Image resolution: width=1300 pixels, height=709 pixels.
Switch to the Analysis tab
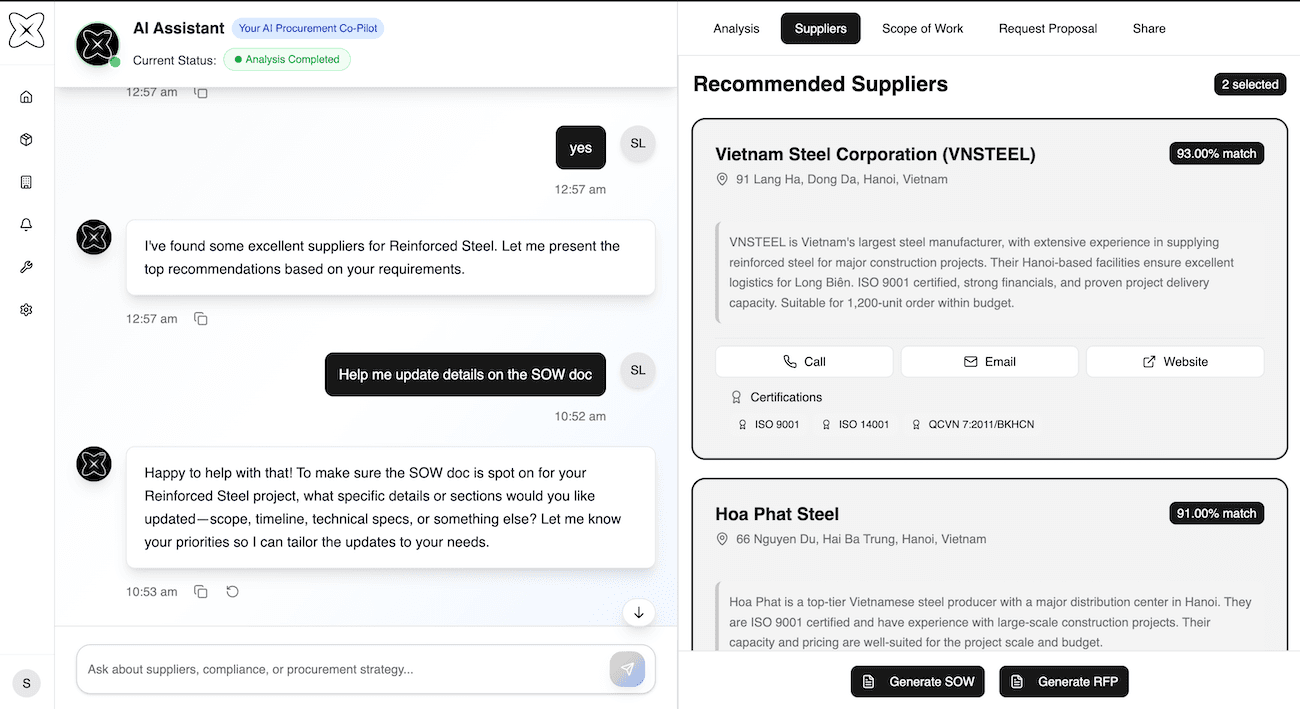pyautogui.click(x=736, y=28)
